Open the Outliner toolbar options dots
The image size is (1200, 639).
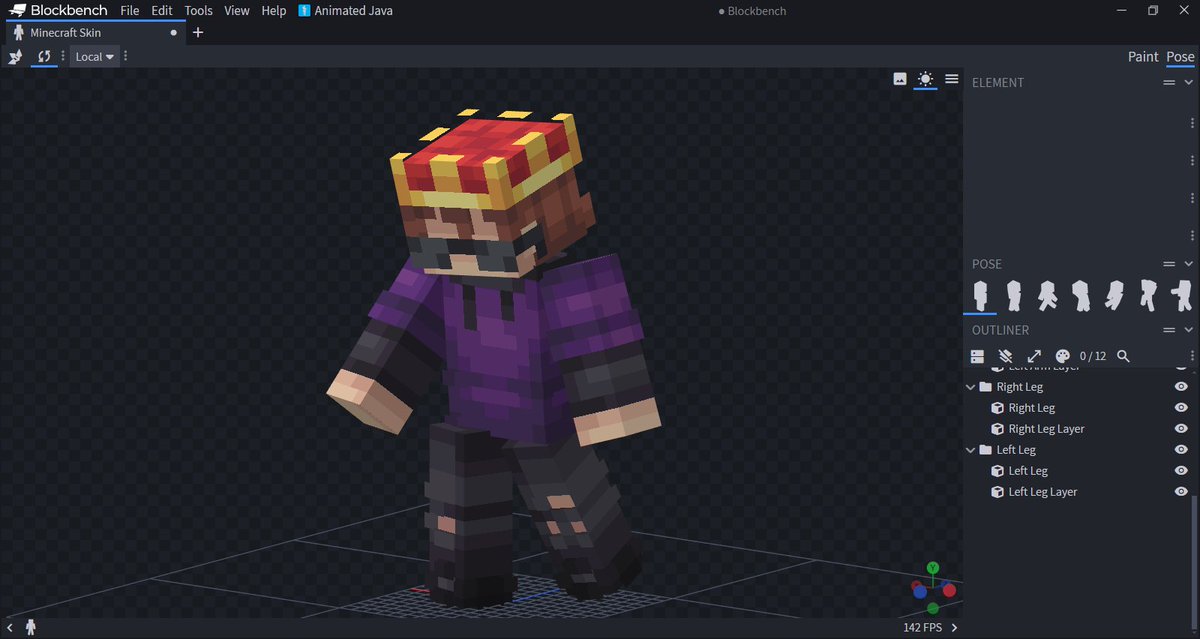[x=1191, y=356]
